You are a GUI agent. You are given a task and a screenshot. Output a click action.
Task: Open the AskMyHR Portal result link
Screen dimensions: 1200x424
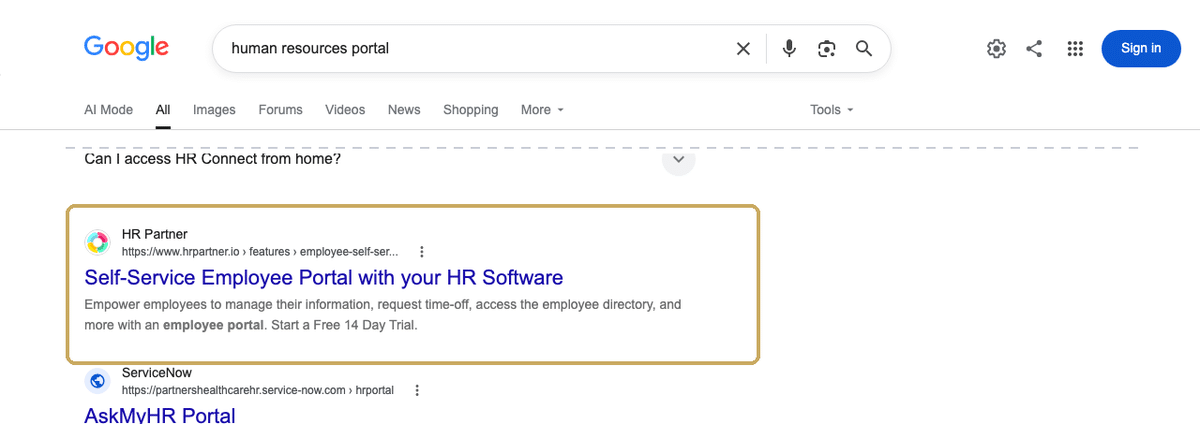pos(160,415)
